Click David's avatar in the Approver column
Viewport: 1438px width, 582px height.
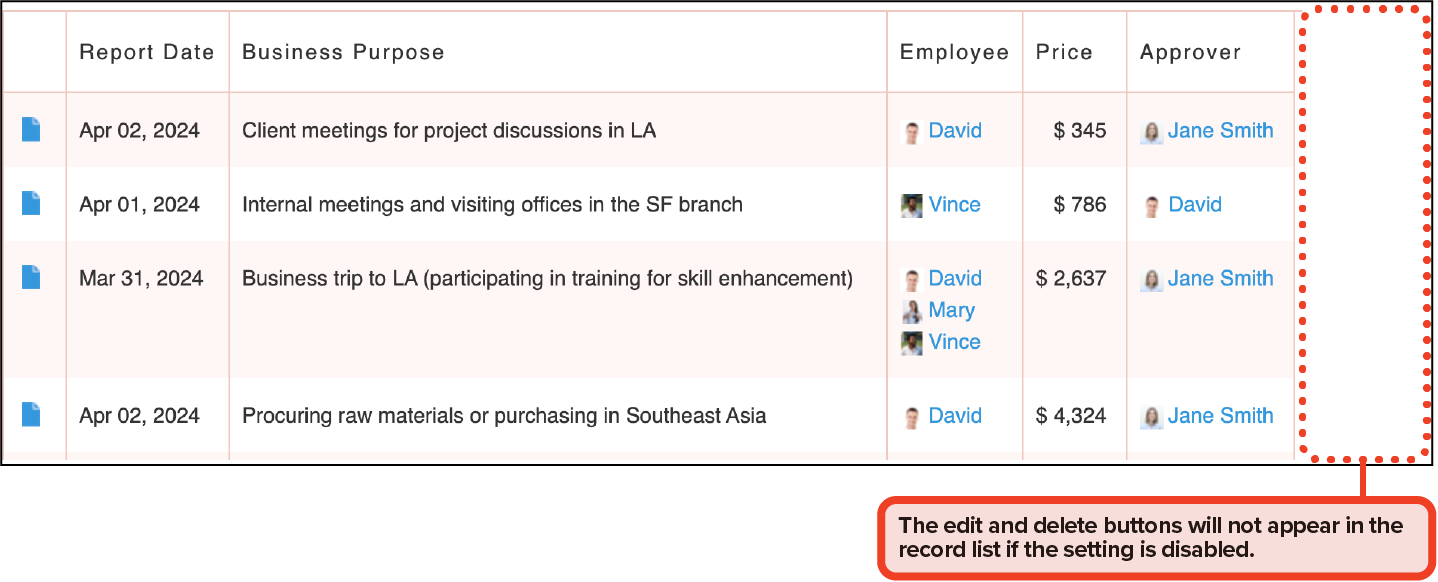click(1151, 206)
